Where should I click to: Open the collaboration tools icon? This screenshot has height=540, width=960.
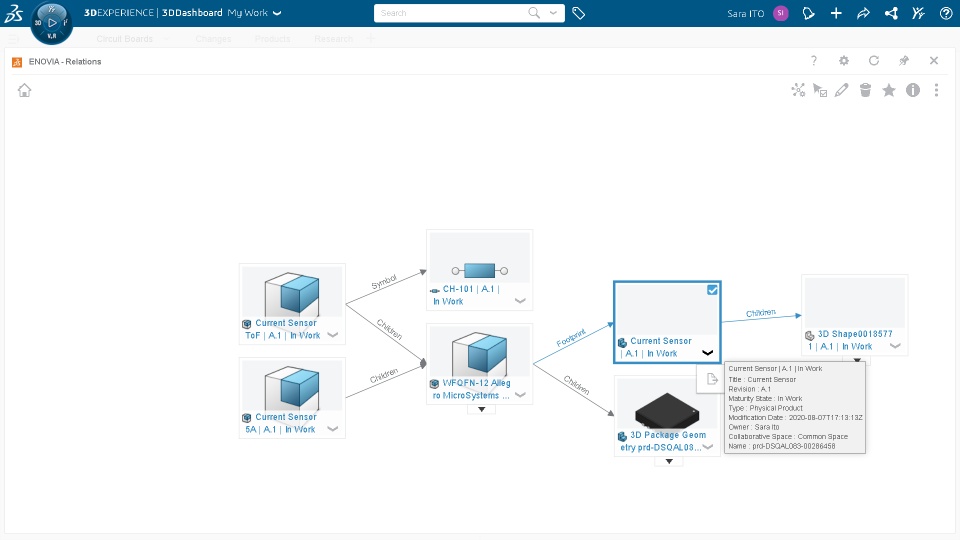tap(918, 13)
